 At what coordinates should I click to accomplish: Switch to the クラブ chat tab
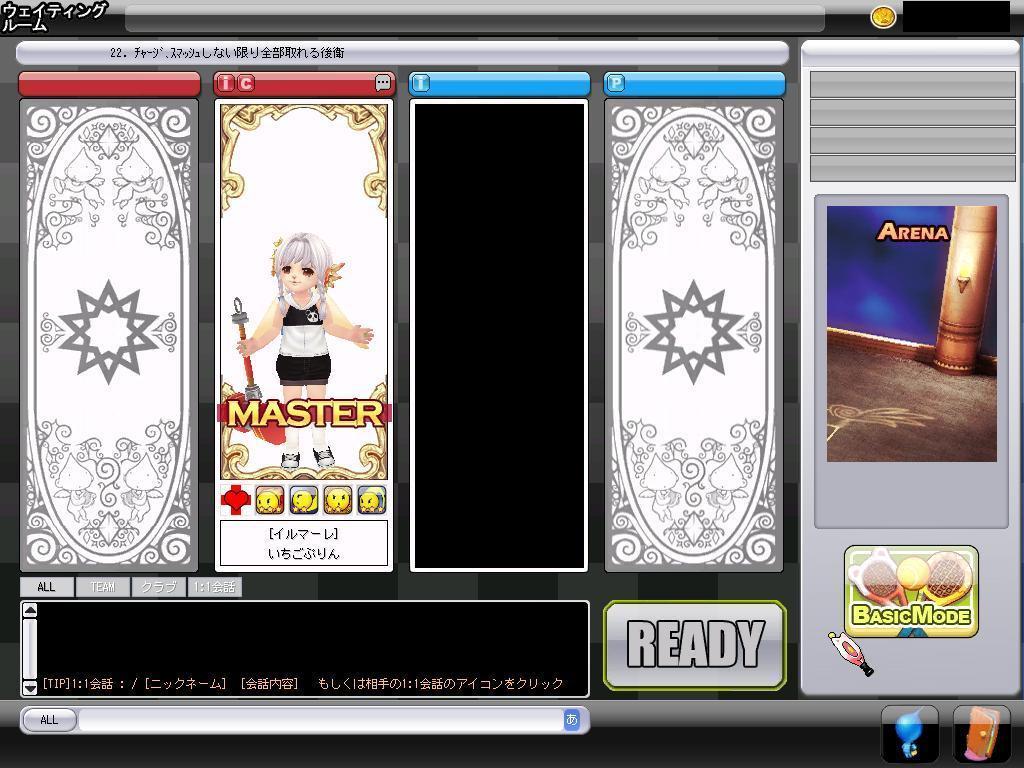(x=158, y=587)
